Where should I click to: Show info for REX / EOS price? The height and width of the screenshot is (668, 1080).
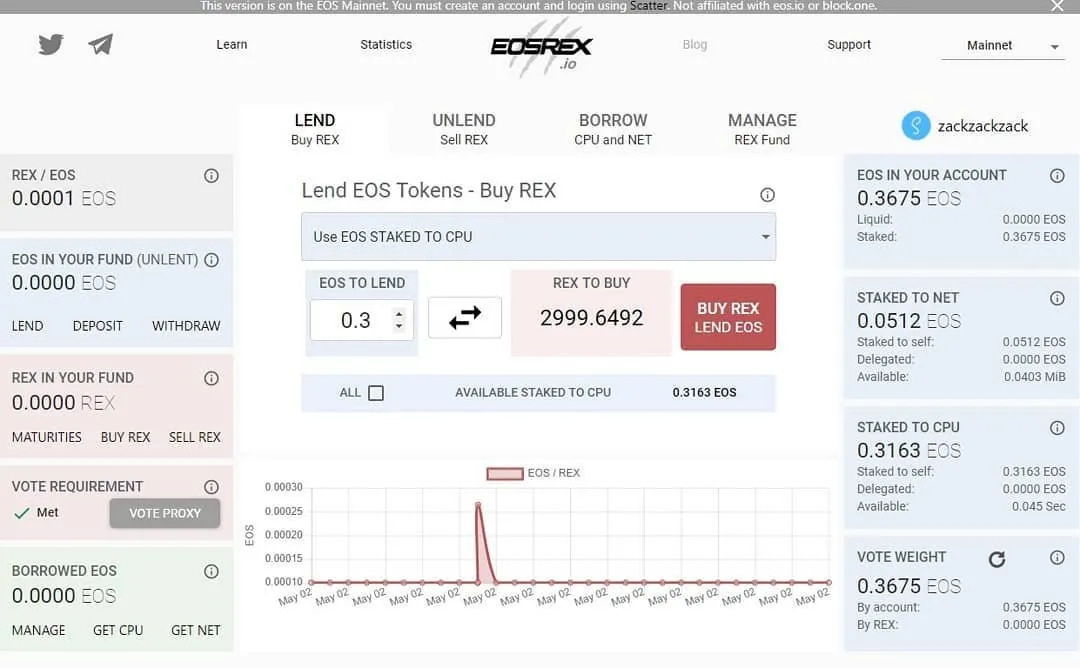(x=211, y=176)
